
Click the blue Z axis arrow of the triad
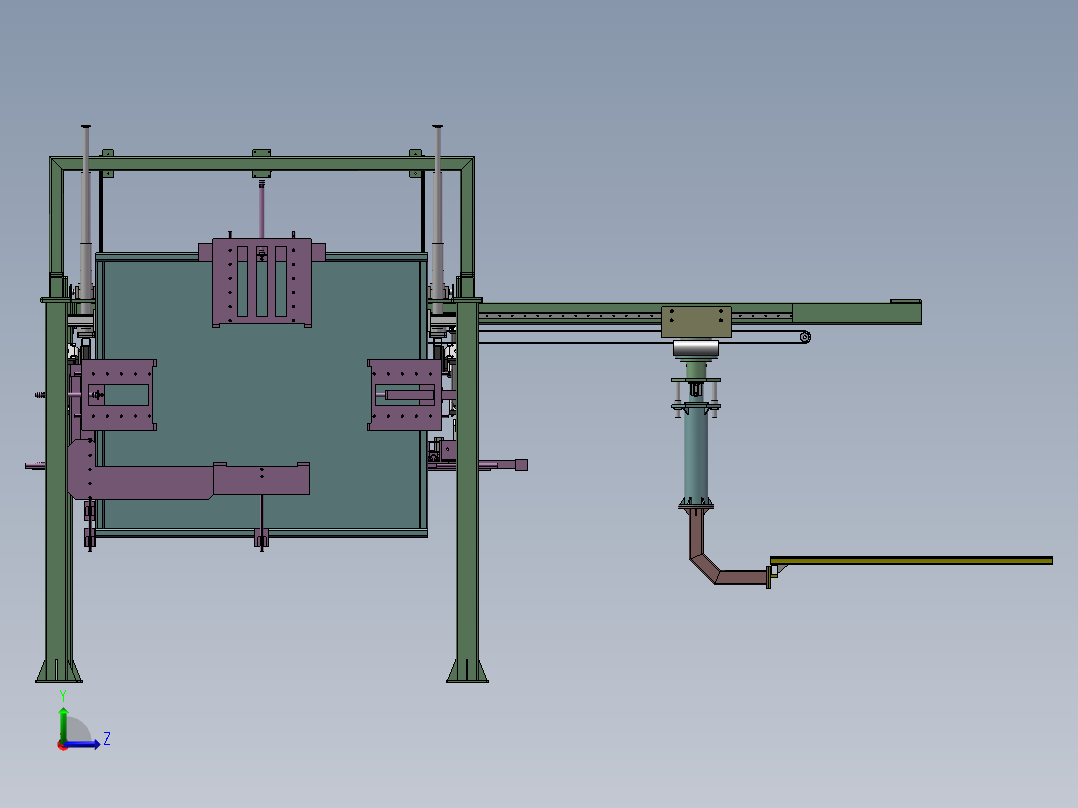pyautogui.click(x=88, y=744)
